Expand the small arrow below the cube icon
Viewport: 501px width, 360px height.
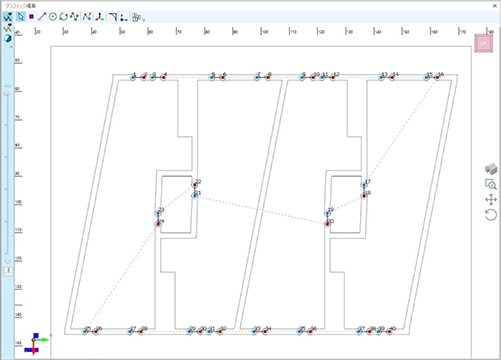[11, 47]
